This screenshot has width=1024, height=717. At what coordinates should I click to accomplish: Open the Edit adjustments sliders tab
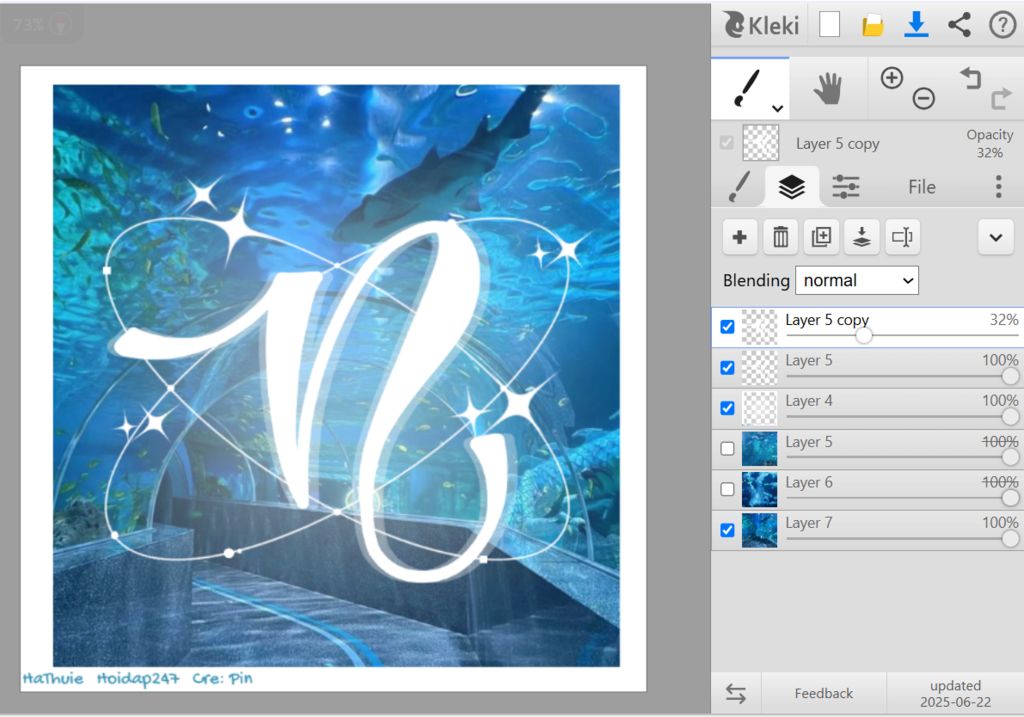click(x=846, y=187)
